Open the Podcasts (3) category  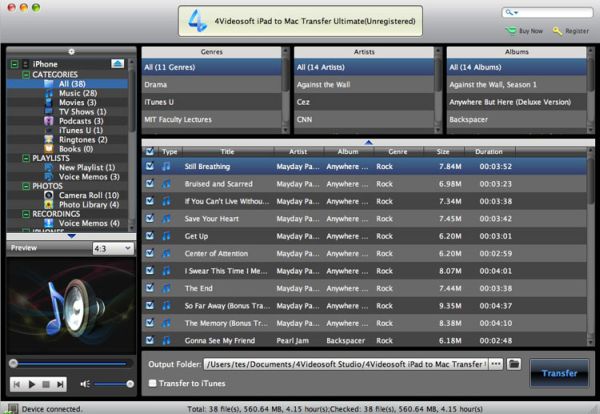pos(81,121)
